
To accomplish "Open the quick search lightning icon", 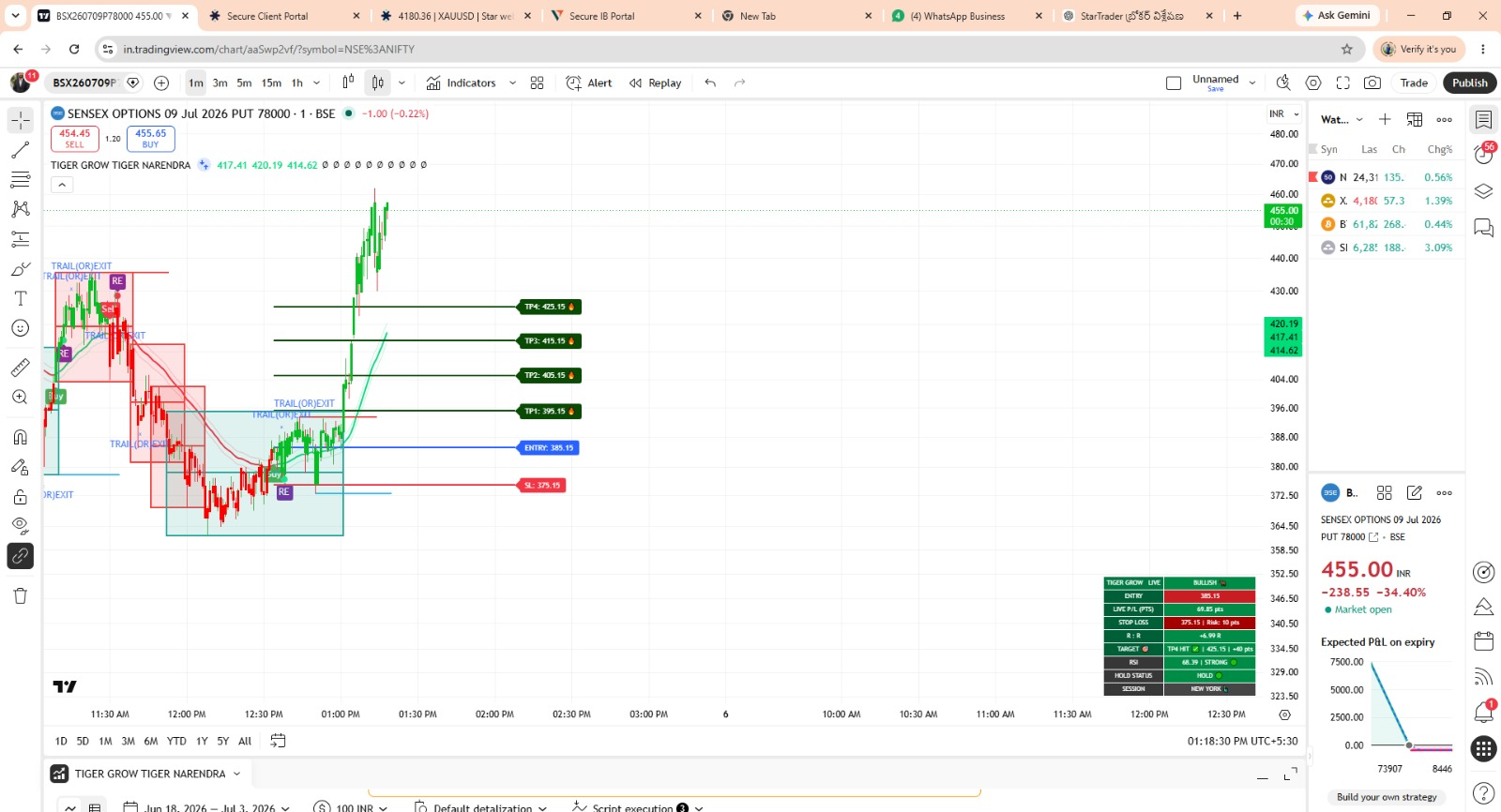I will (1283, 83).
